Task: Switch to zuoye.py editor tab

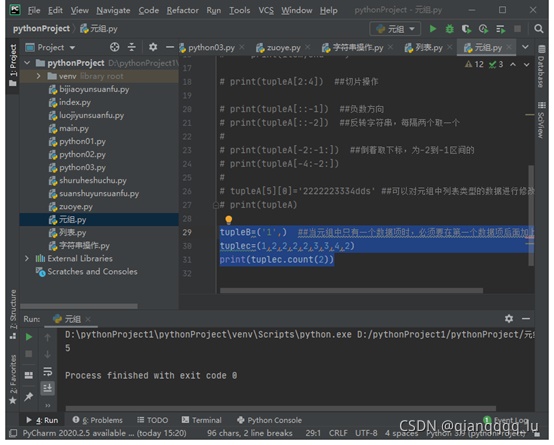Action: point(283,48)
